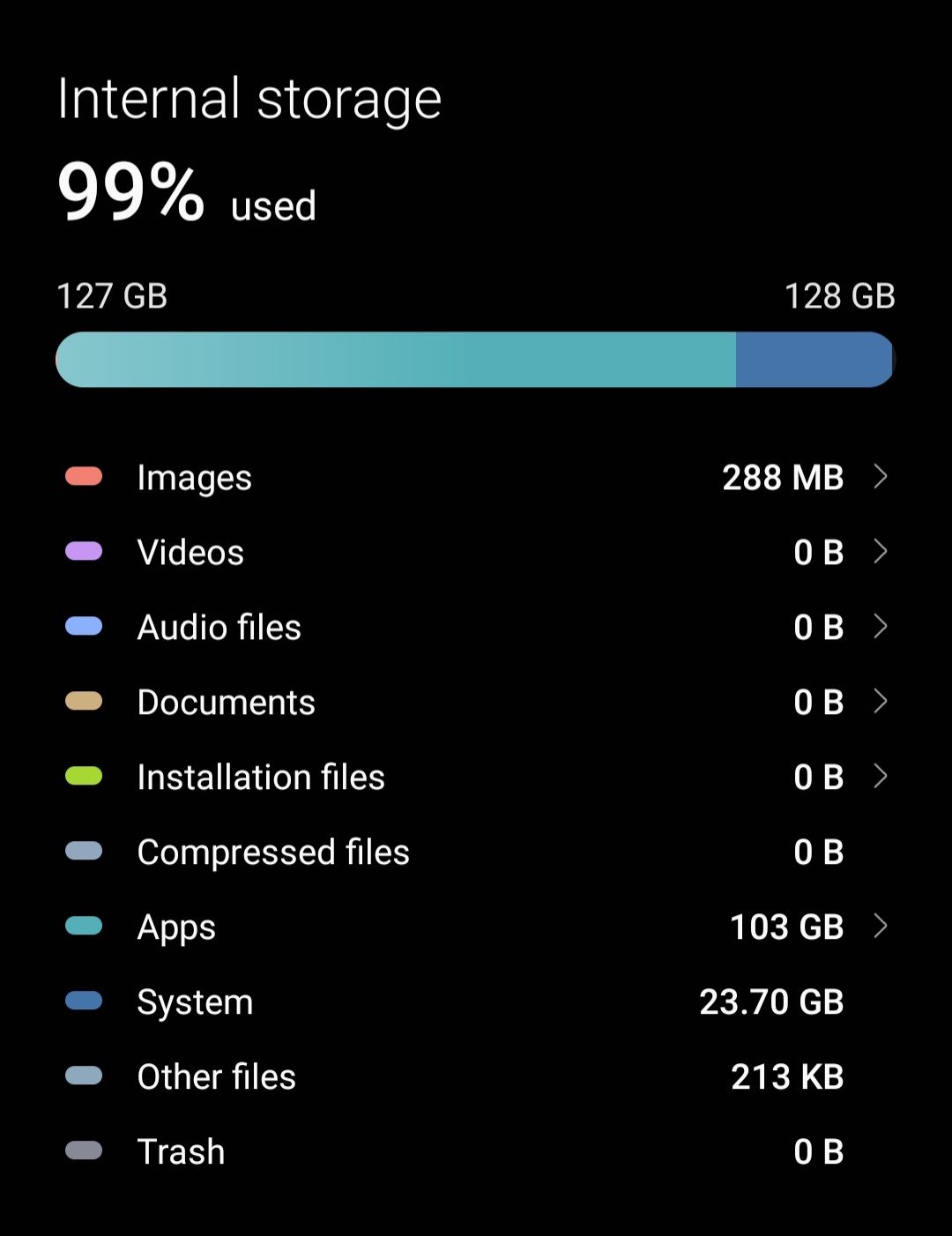952x1236 pixels.
Task: Click the Compressed files color indicator
Action: (x=84, y=852)
